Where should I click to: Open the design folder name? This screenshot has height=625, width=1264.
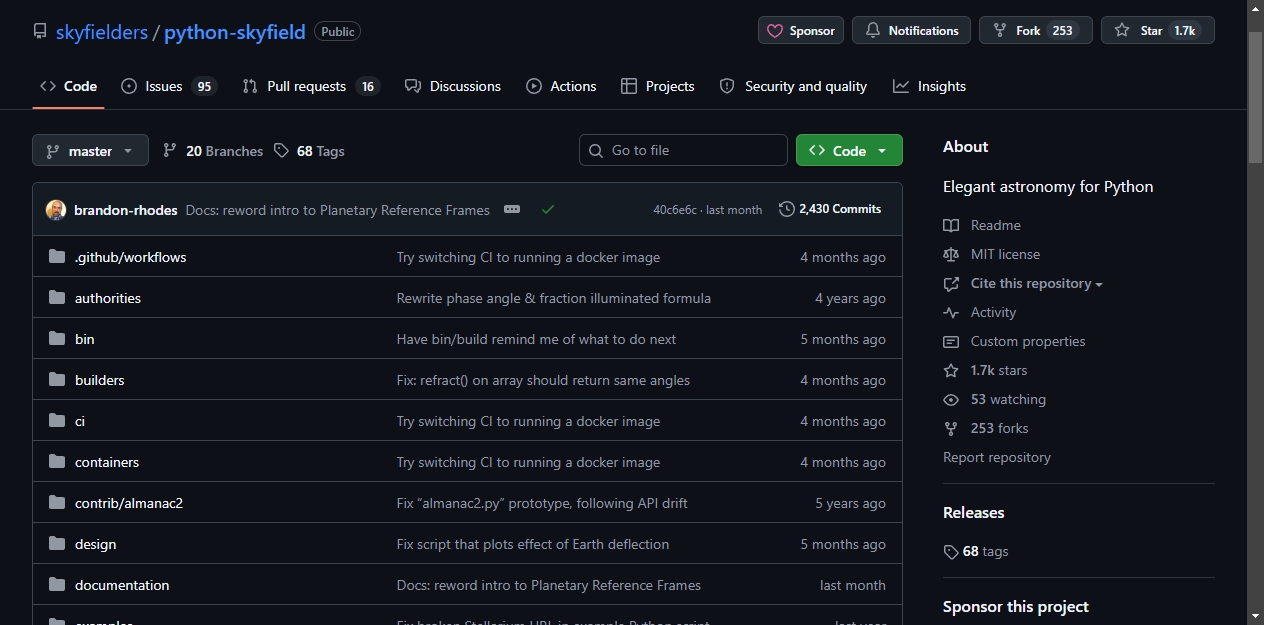pos(95,544)
